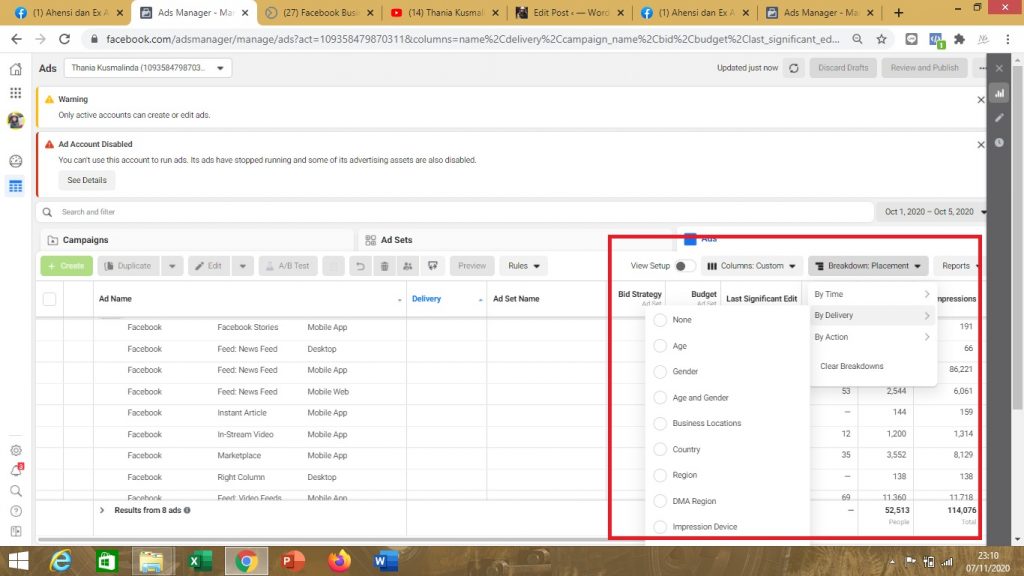The image size is (1024, 576).
Task: Expand the Results from 8 ads row
Action: tap(102, 510)
